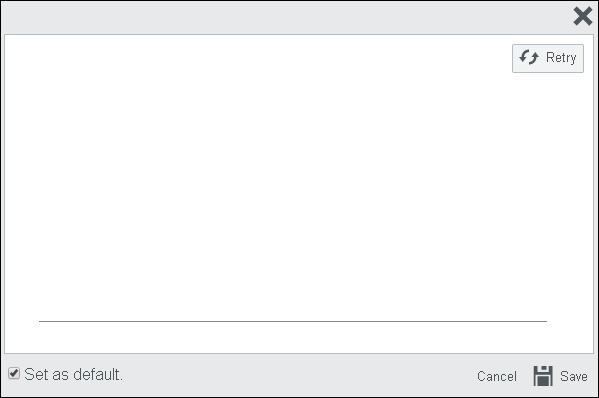Cancel the signature dialog
The image size is (599, 398).
pos(497,376)
